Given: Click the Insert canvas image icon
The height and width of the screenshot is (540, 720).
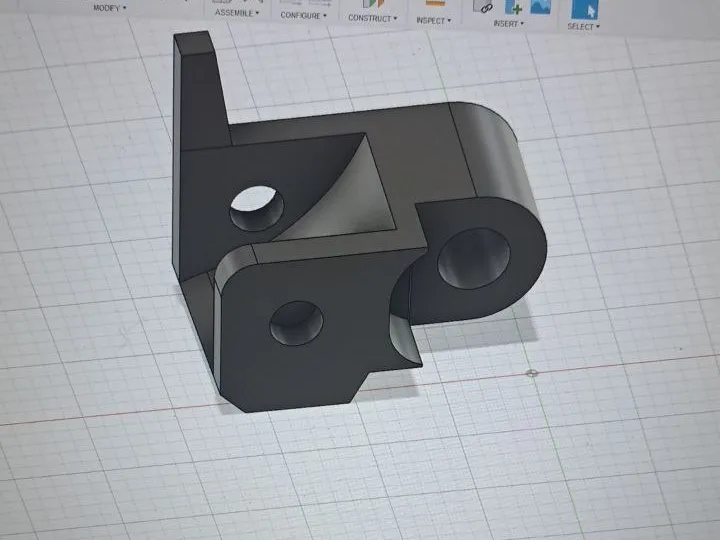Looking at the screenshot, I should click(x=540, y=7).
